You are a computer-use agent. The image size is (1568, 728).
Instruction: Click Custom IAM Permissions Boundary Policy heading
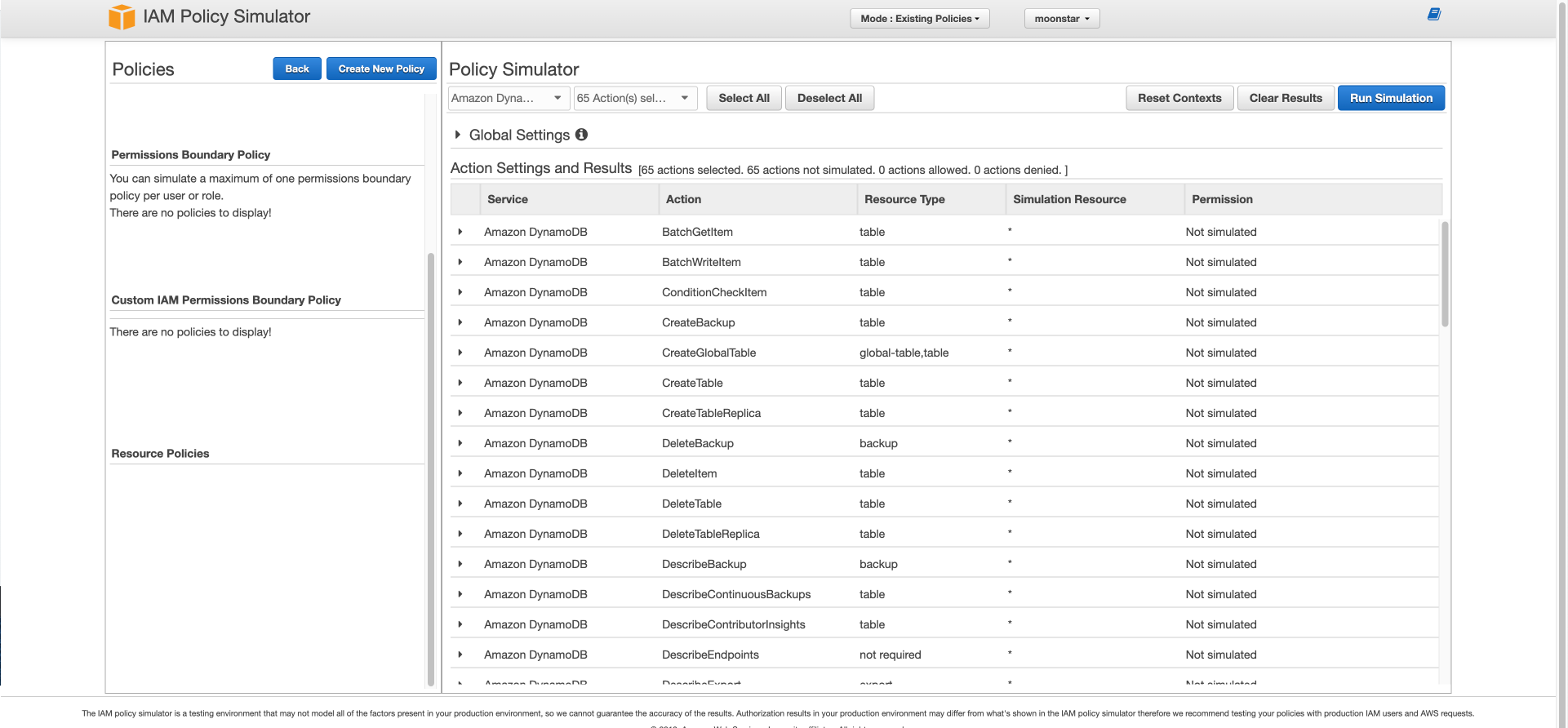pos(226,300)
